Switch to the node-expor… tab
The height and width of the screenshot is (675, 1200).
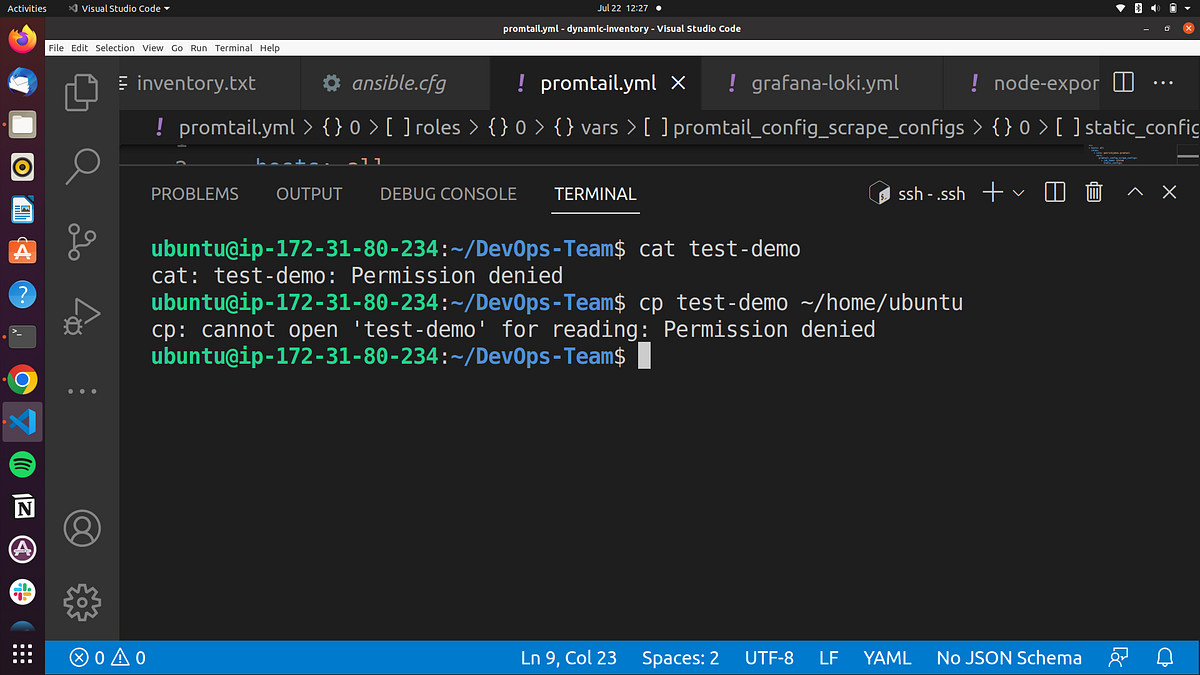1021,84
